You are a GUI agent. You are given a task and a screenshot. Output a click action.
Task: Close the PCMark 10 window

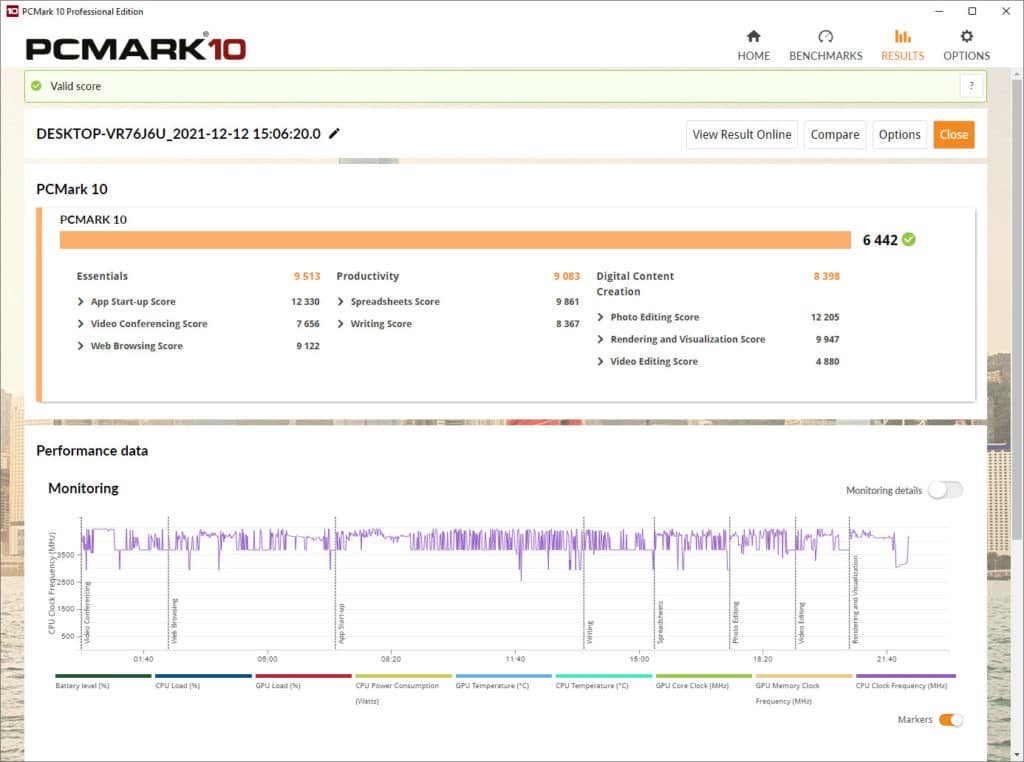coord(1006,11)
